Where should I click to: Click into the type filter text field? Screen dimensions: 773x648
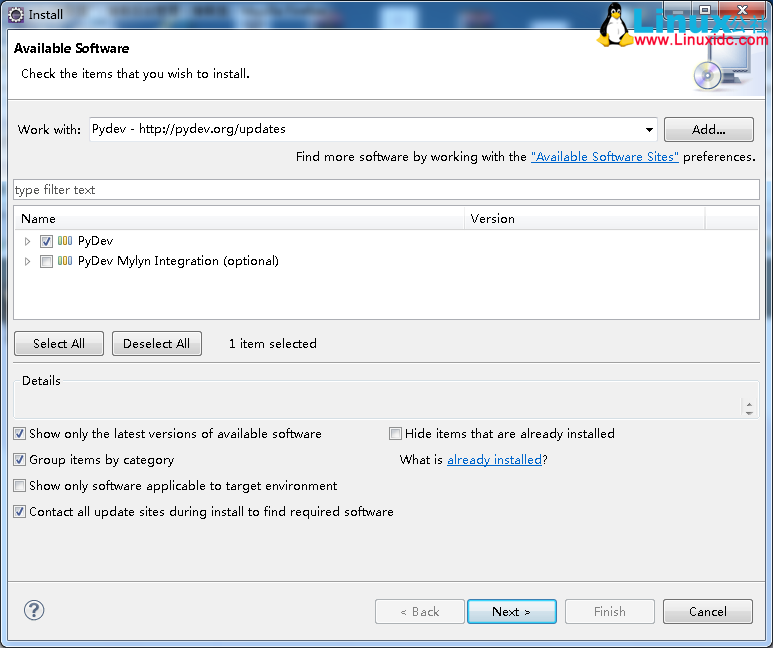point(386,190)
